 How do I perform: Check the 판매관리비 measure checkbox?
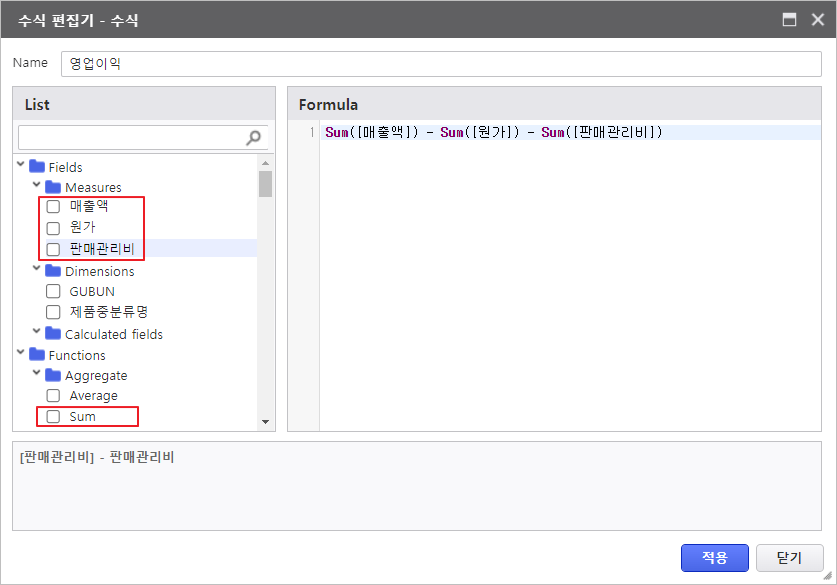pyautogui.click(x=53, y=249)
